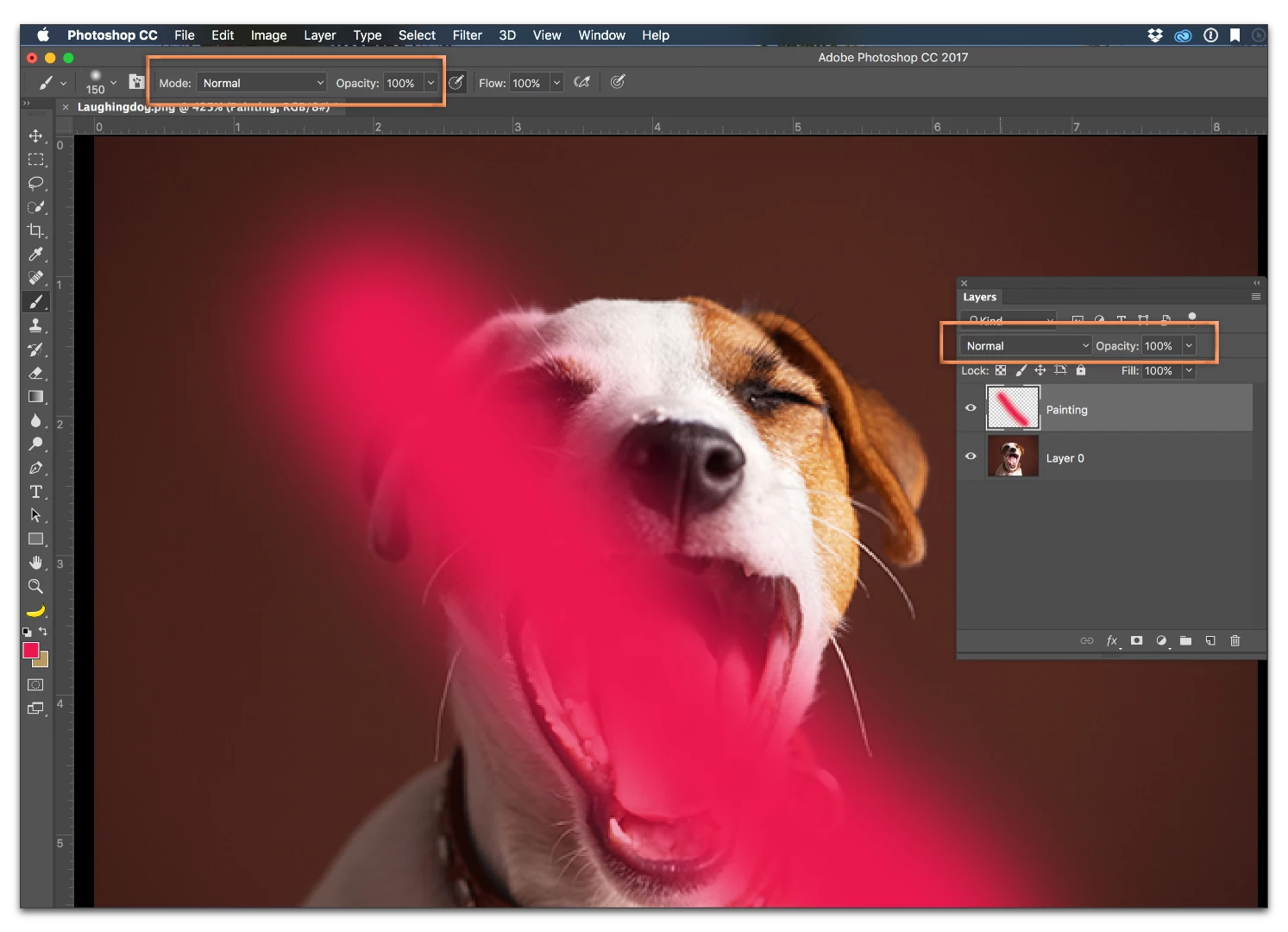Hide Layer 0 visibility
The width and height of the screenshot is (1288, 932).
(x=971, y=457)
